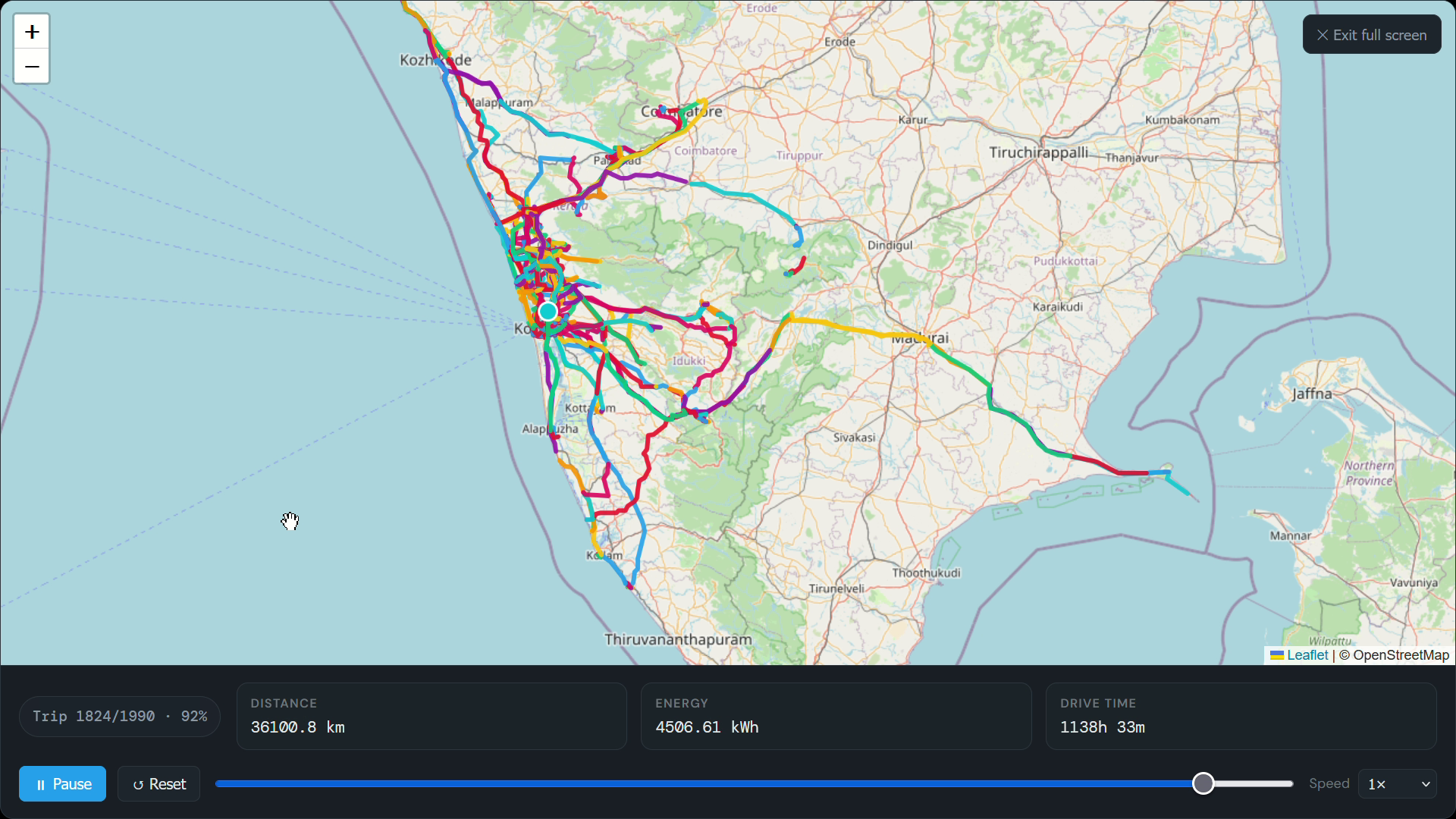The height and width of the screenshot is (819, 1456).
Task: Click the minus icon to zoom out
Action: (31, 67)
